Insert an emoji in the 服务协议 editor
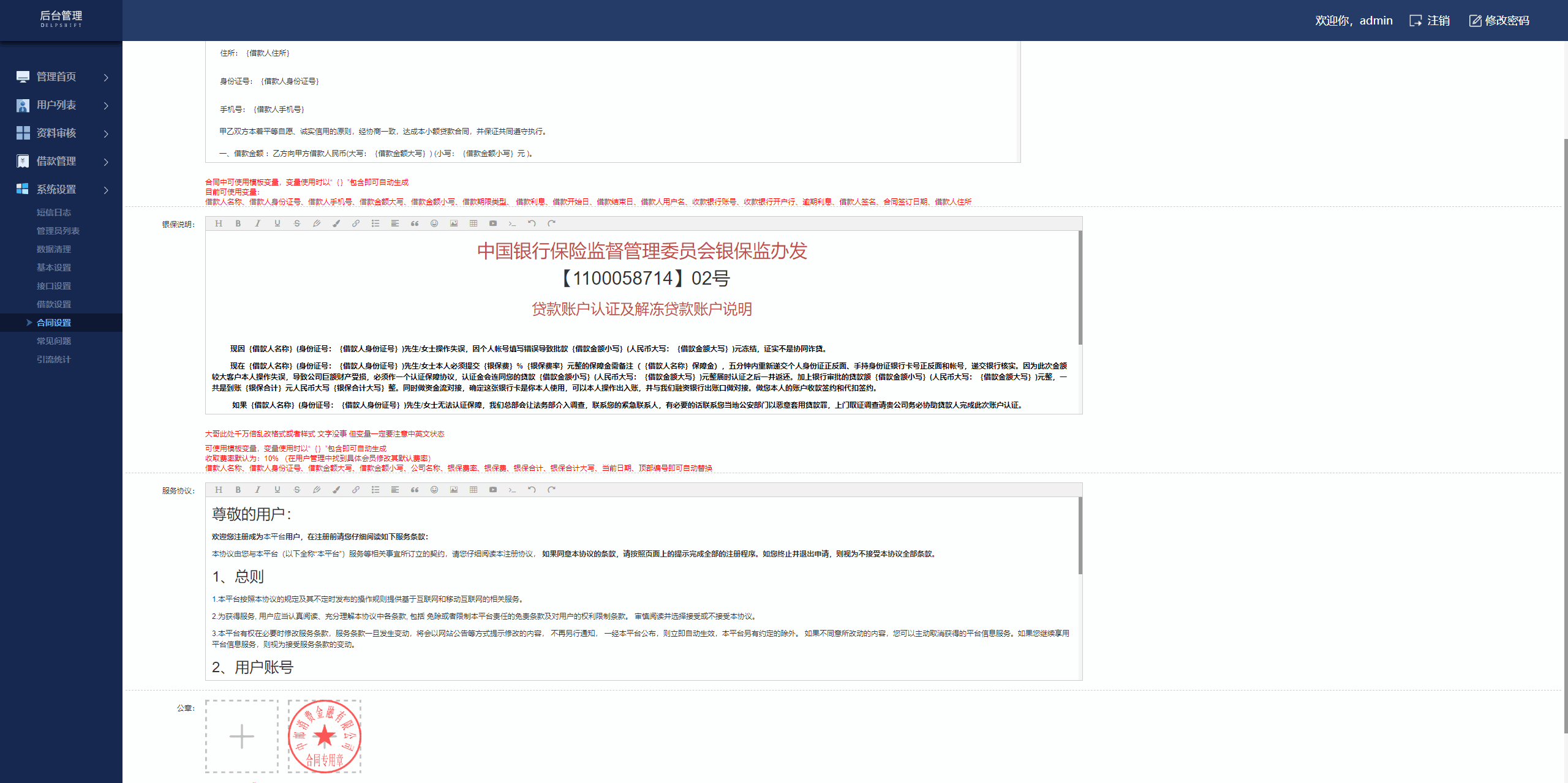This screenshot has width=1568, height=783. 434,490
